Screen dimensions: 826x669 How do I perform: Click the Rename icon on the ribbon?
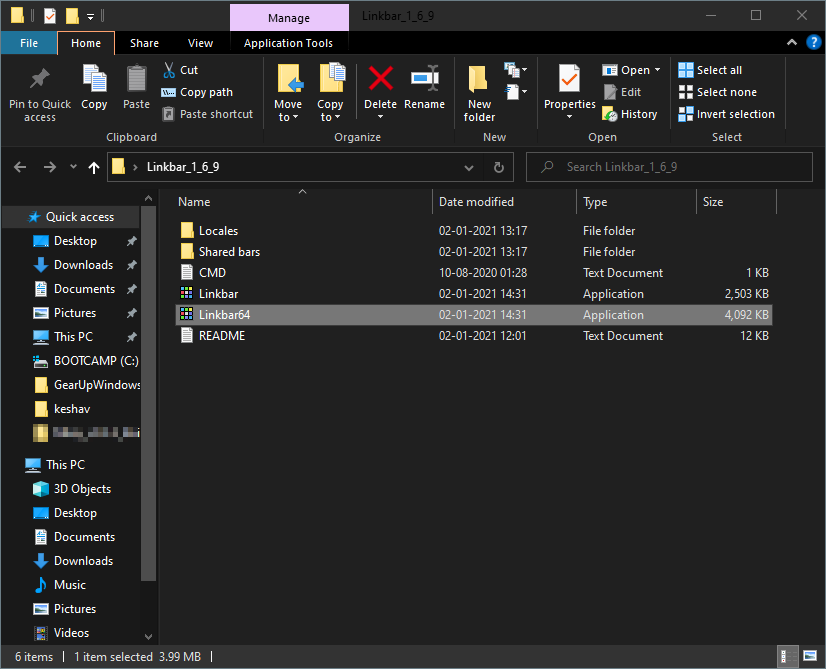tap(424, 90)
